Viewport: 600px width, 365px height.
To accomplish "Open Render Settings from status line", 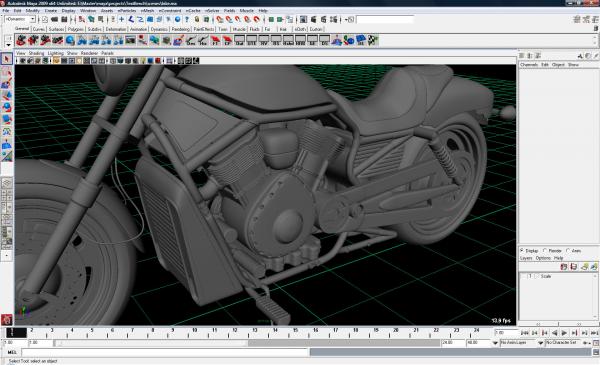I will pos(334,19).
